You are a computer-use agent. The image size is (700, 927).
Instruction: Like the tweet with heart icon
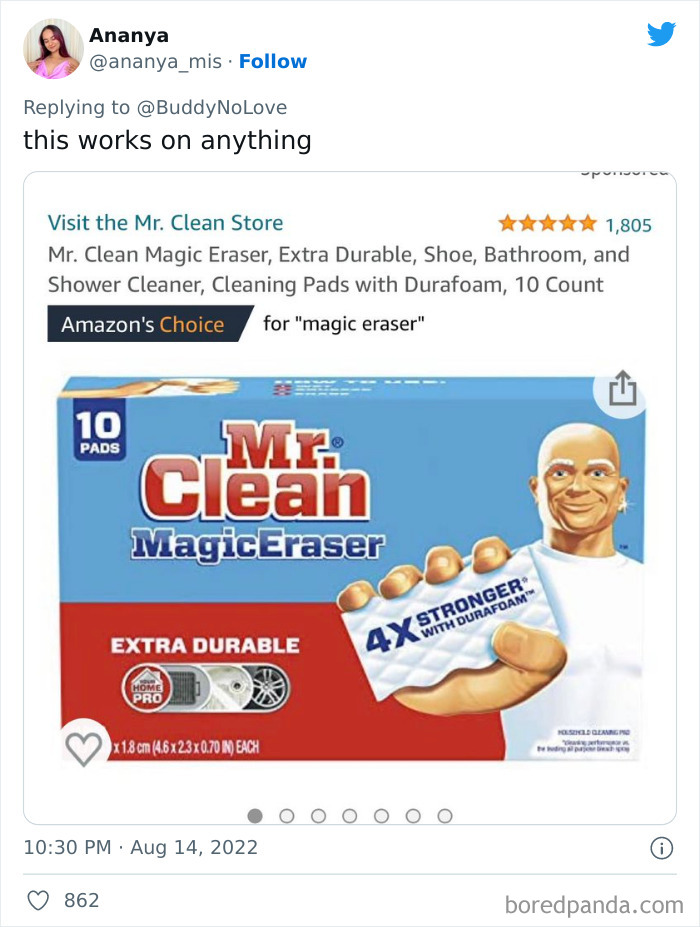coord(38,900)
